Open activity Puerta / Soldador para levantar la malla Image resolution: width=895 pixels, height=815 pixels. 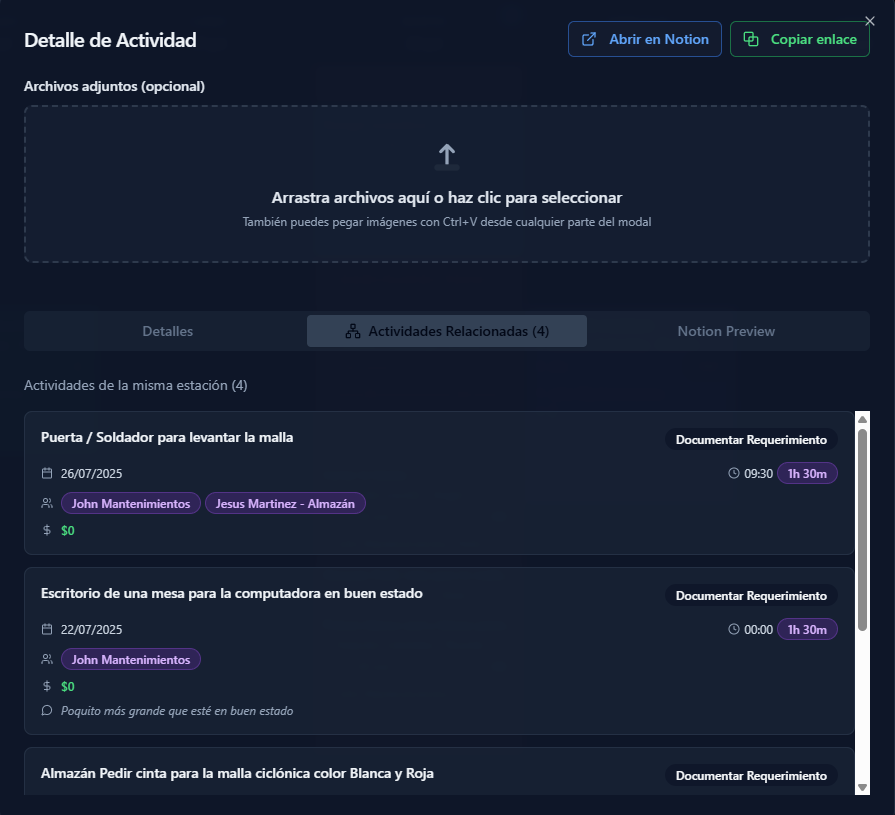pos(167,437)
